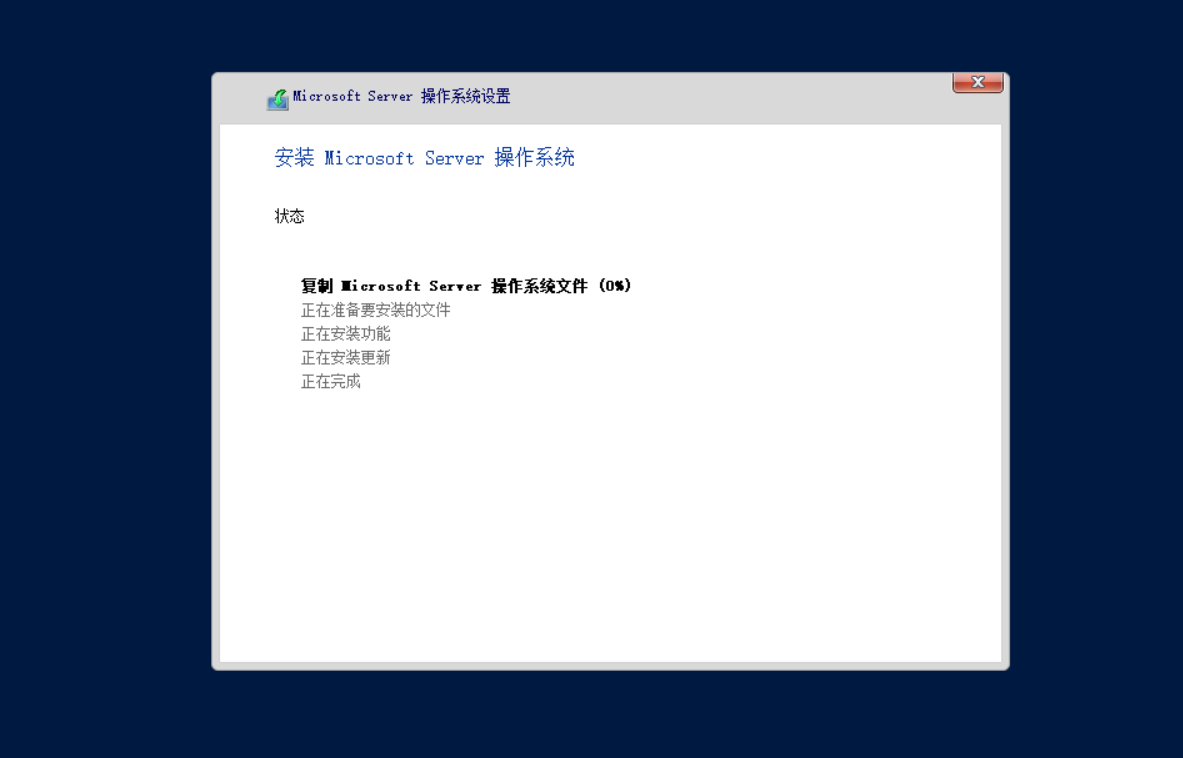
Task: Click the setup icon in the title bar
Action: tap(277, 99)
